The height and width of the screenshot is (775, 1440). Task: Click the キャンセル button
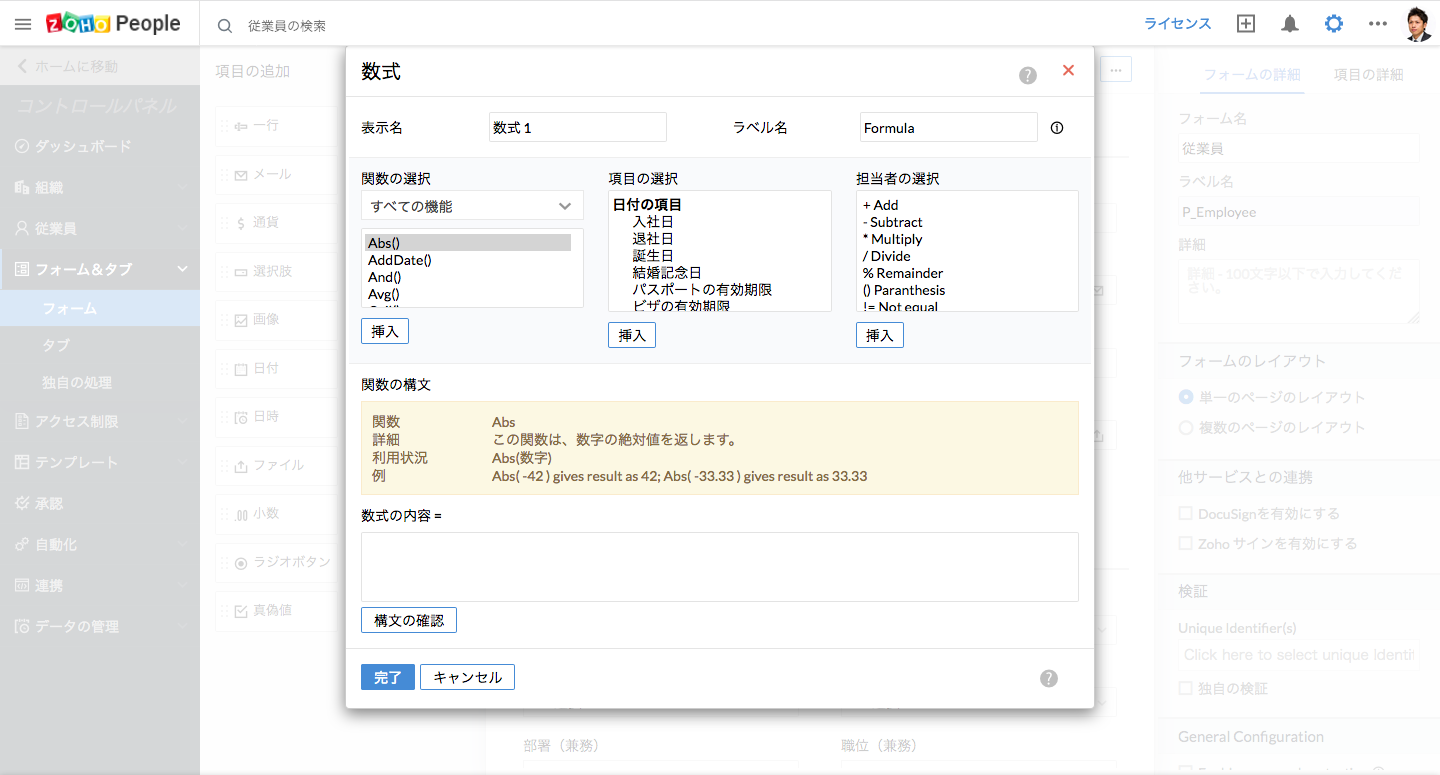467,677
